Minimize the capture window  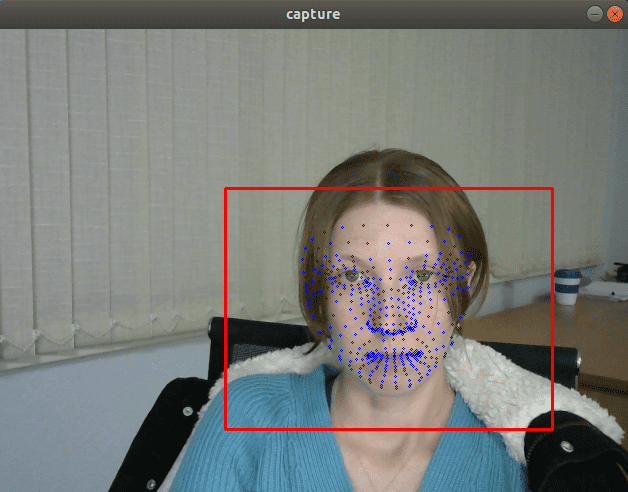(594, 14)
